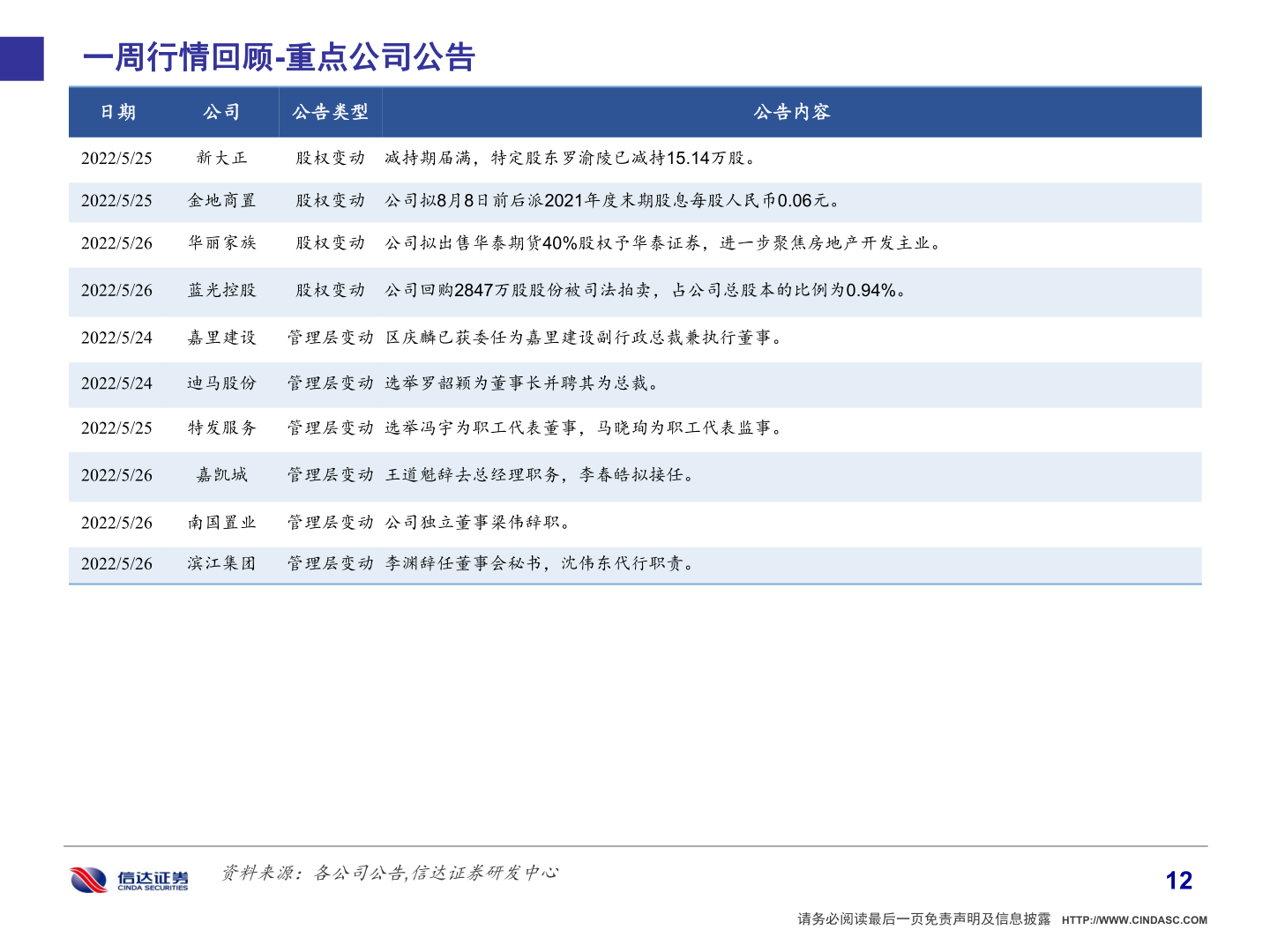Click company cell 迪马股份
This screenshot has width=1270, height=952.
click(222, 383)
